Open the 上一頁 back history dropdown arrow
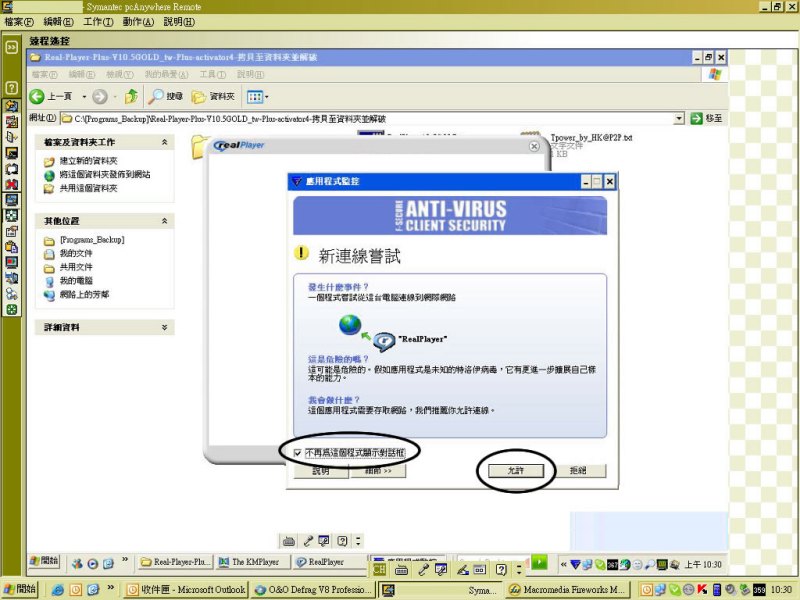This screenshot has height=600, width=800. 84,96
